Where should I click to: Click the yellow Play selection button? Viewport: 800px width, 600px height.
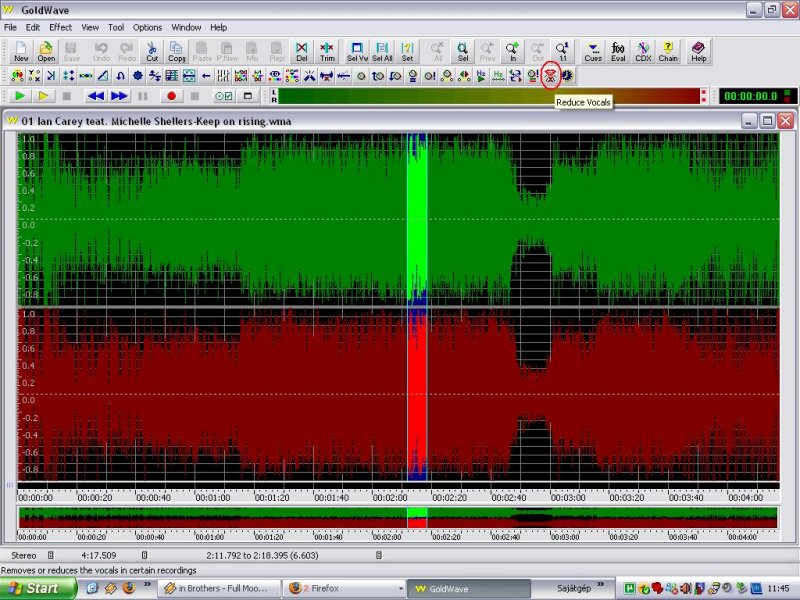pyautogui.click(x=43, y=96)
